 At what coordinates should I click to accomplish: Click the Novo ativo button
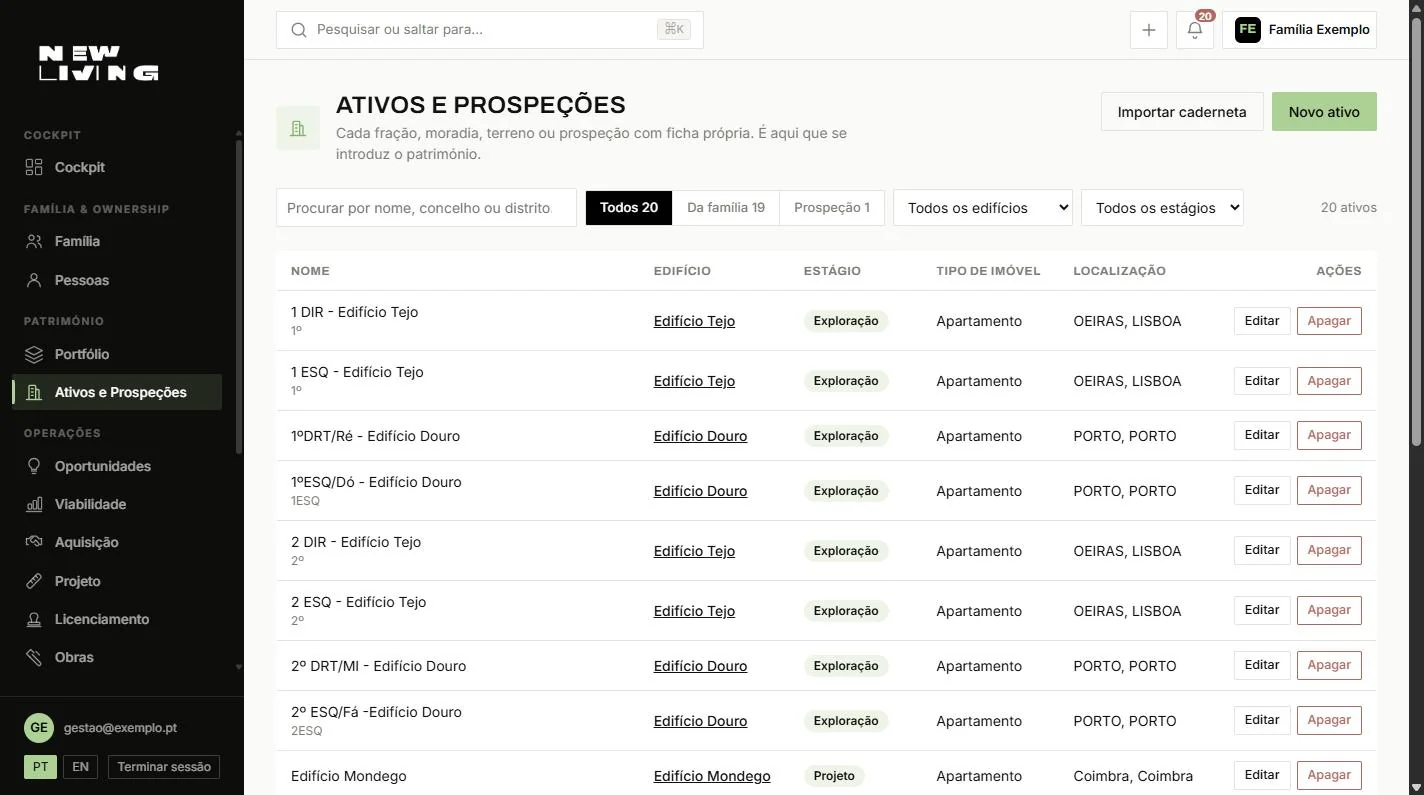[1324, 112]
